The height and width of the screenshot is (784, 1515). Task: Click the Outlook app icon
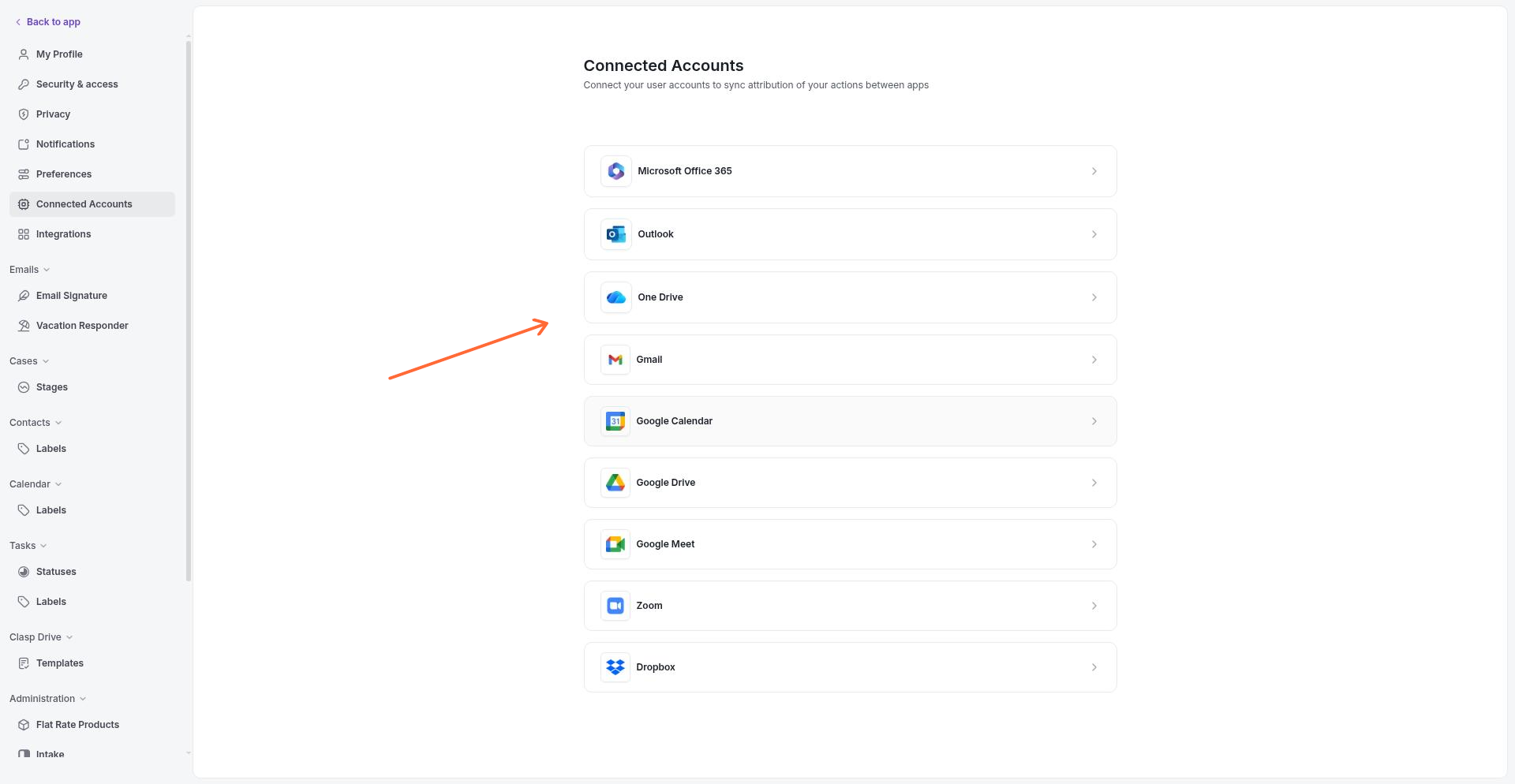(x=615, y=234)
